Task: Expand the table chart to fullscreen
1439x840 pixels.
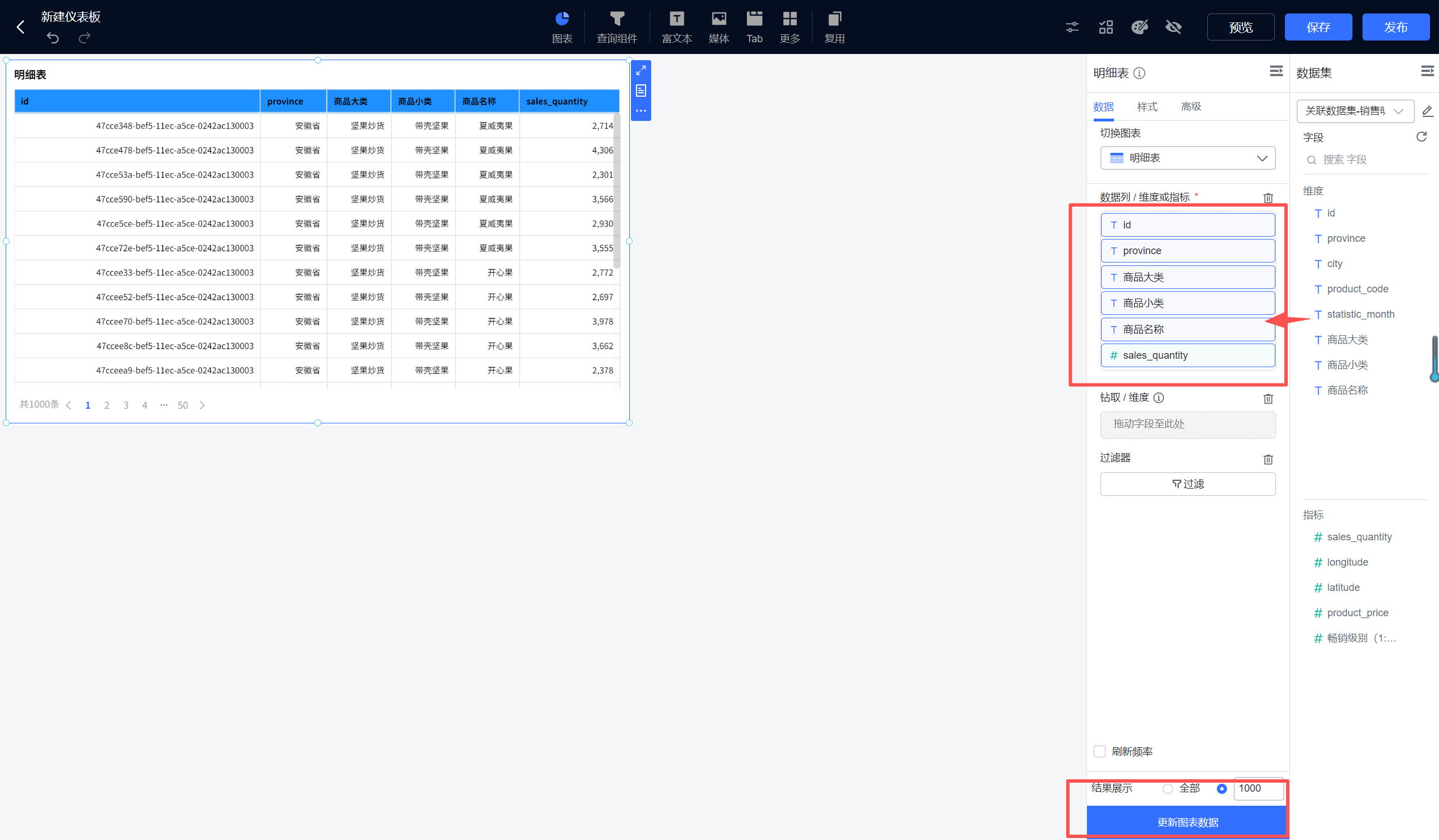Action: 640,70
